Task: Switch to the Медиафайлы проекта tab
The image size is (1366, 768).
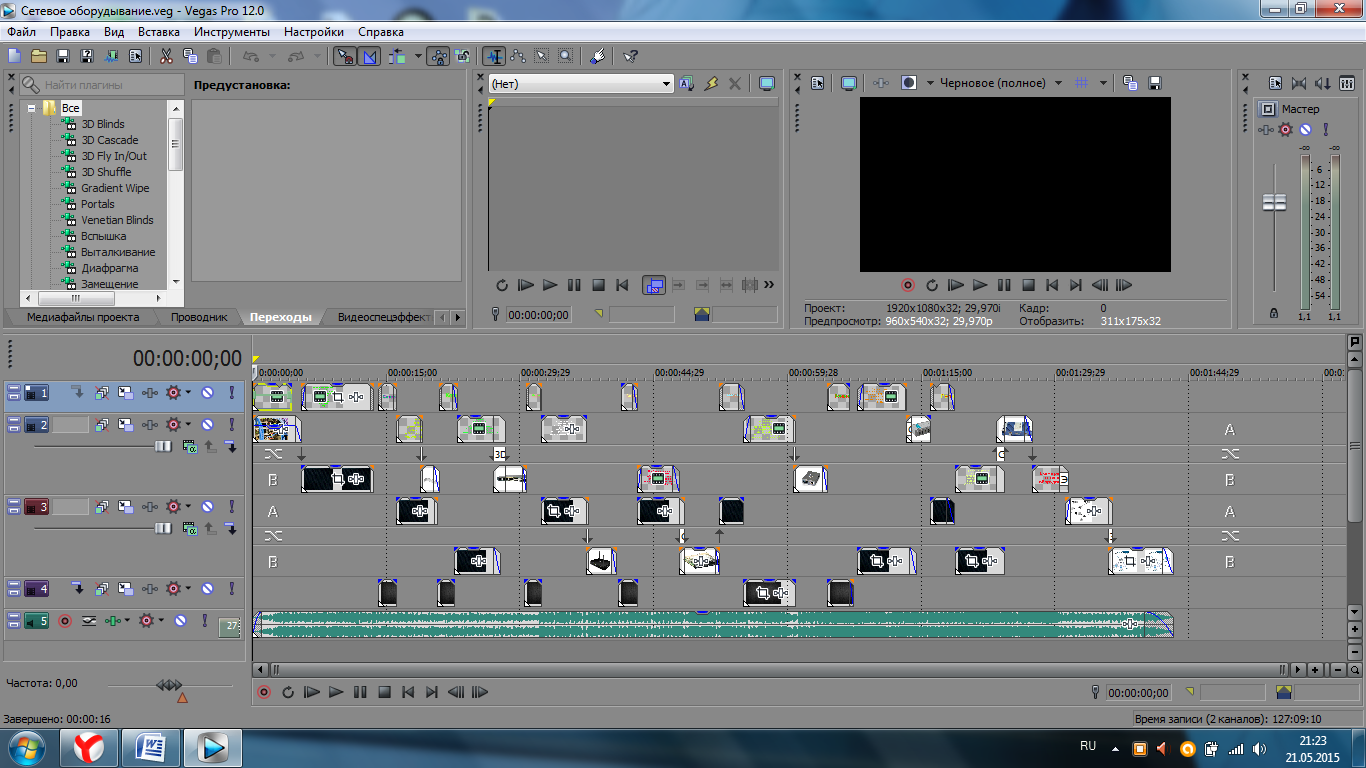Action: point(83,317)
